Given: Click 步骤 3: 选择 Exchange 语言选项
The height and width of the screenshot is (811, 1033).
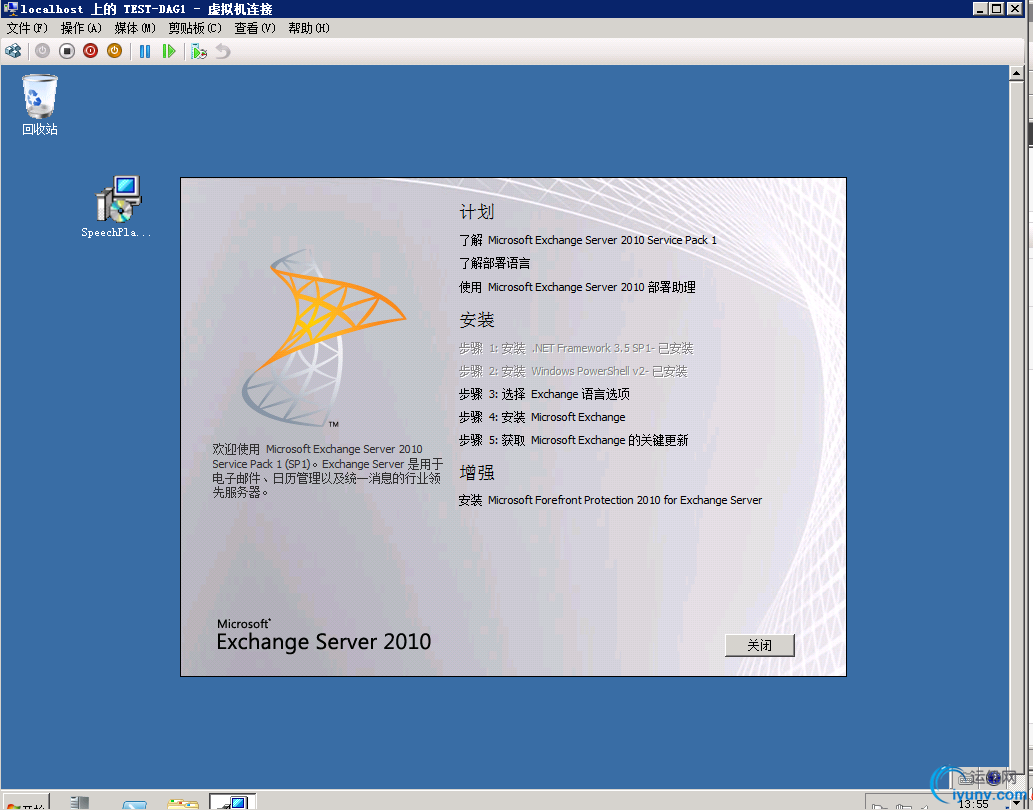Looking at the screenshot, I should tap(544, 394).
